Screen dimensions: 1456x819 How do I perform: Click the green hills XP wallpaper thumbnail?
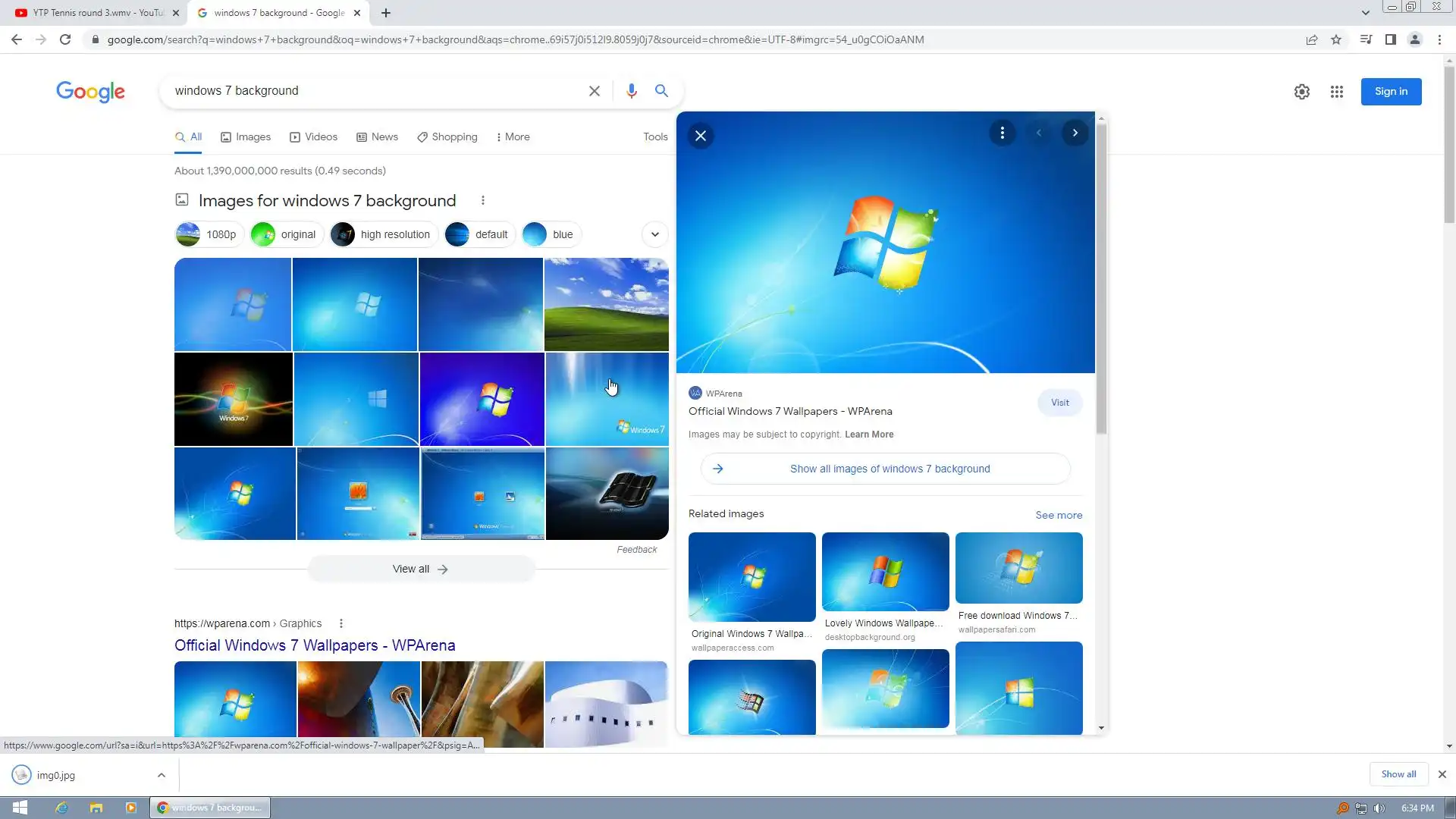(606, 304)
